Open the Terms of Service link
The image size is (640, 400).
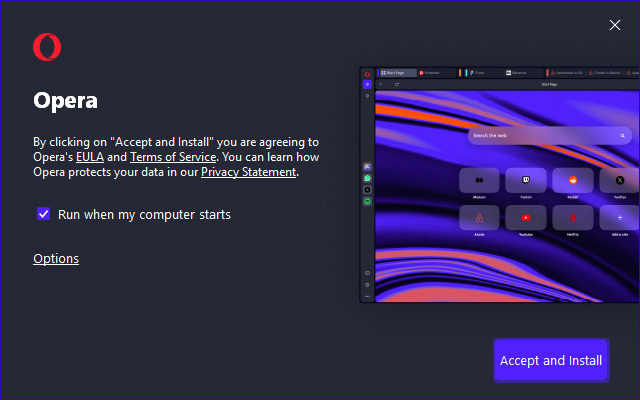coord(173,157)
